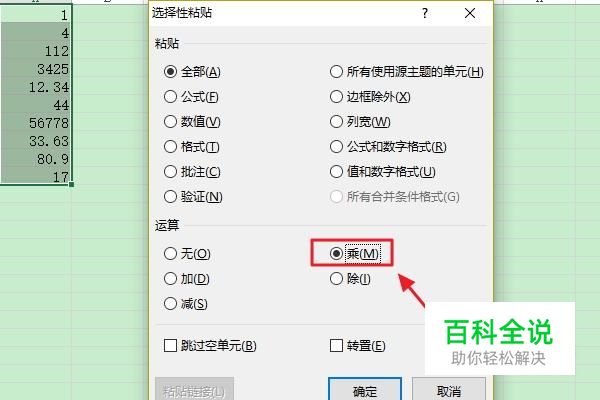Select 所有使用源主题的单元(H) option
Viewport: 600px width, 400px height.
point(407,72)
